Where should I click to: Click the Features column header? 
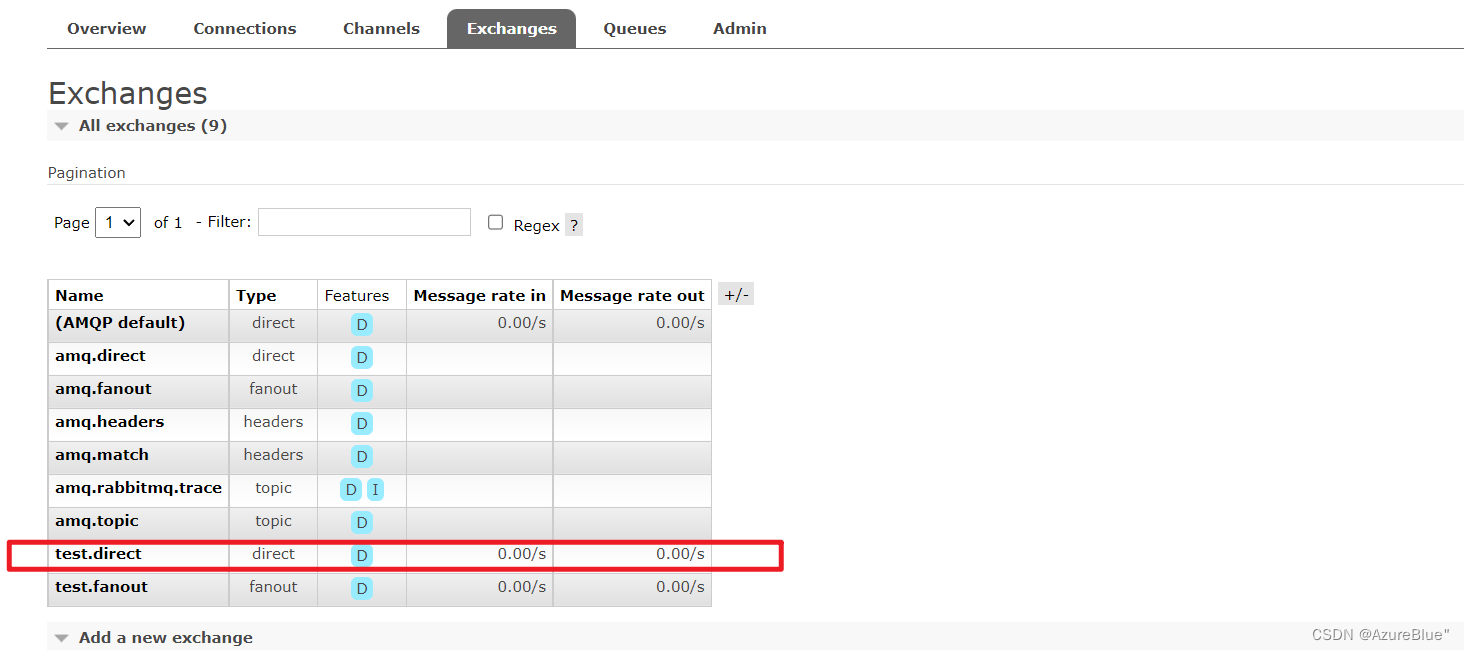pos(357,295)
